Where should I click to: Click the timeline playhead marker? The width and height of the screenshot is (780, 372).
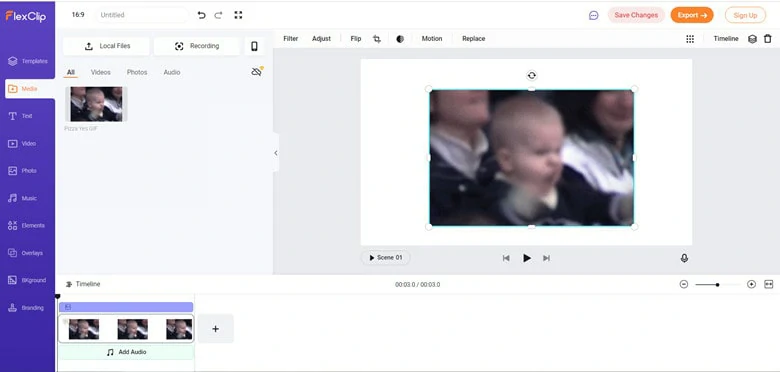click(x=57, y=297)
